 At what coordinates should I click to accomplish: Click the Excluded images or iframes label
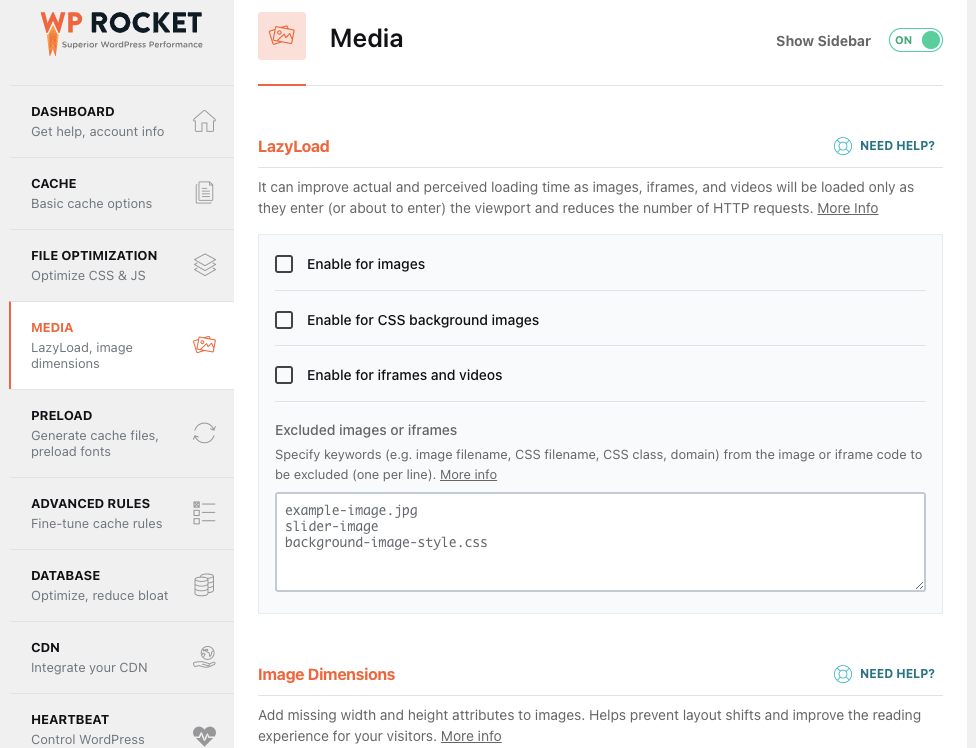click(x=366, y=431)
